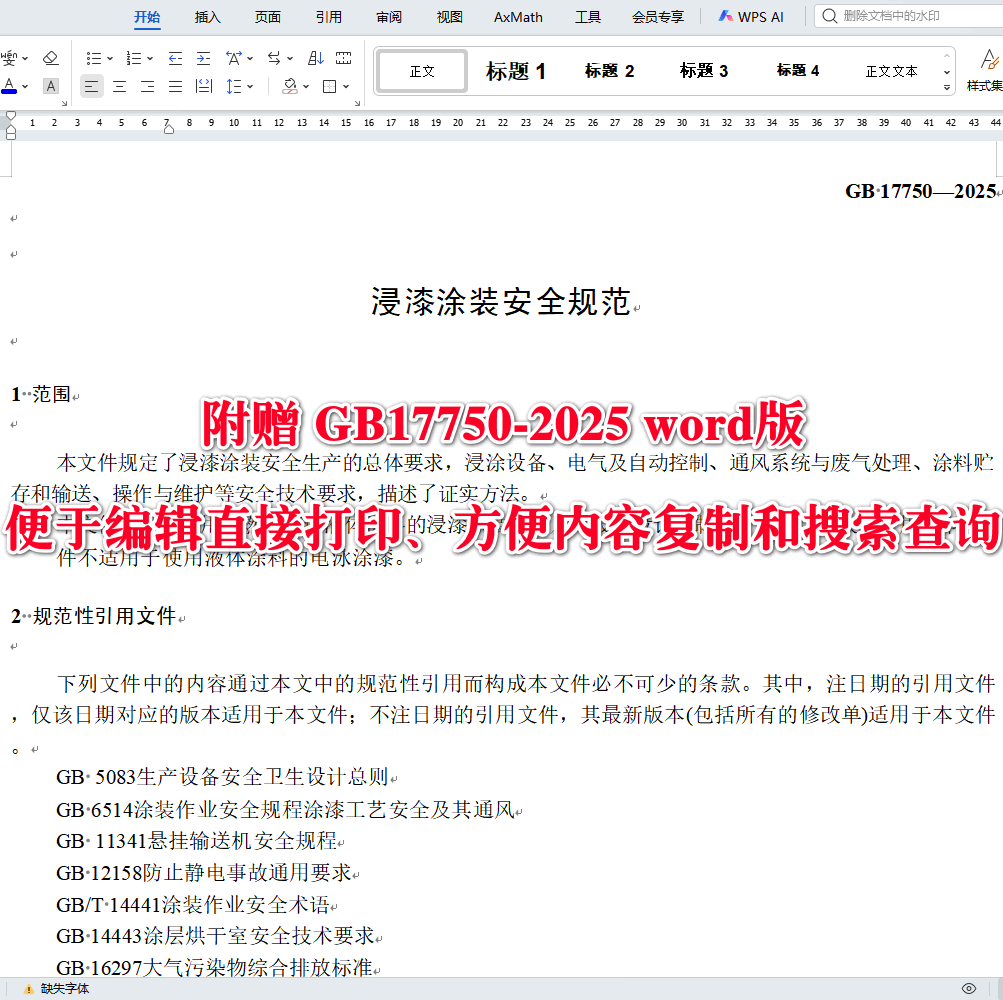Apply the 标题 1 style
1003x1000 pixels.
(x=515, y=70)
